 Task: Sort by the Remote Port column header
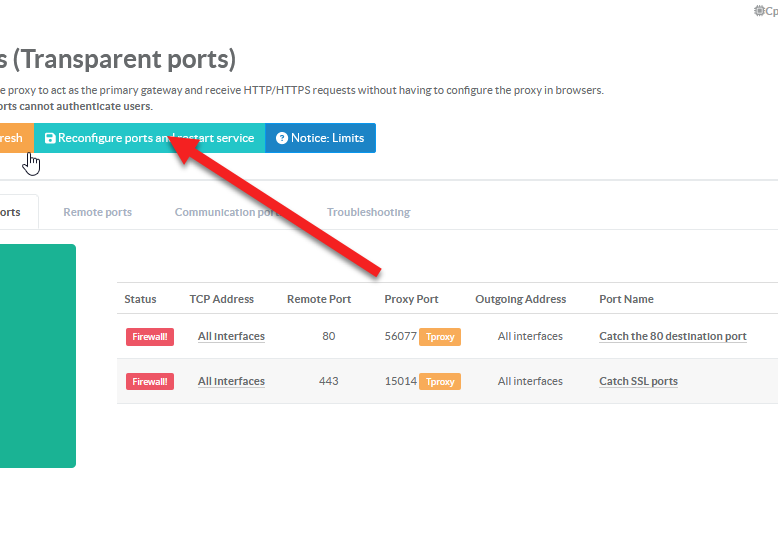(x=319, y=299)
